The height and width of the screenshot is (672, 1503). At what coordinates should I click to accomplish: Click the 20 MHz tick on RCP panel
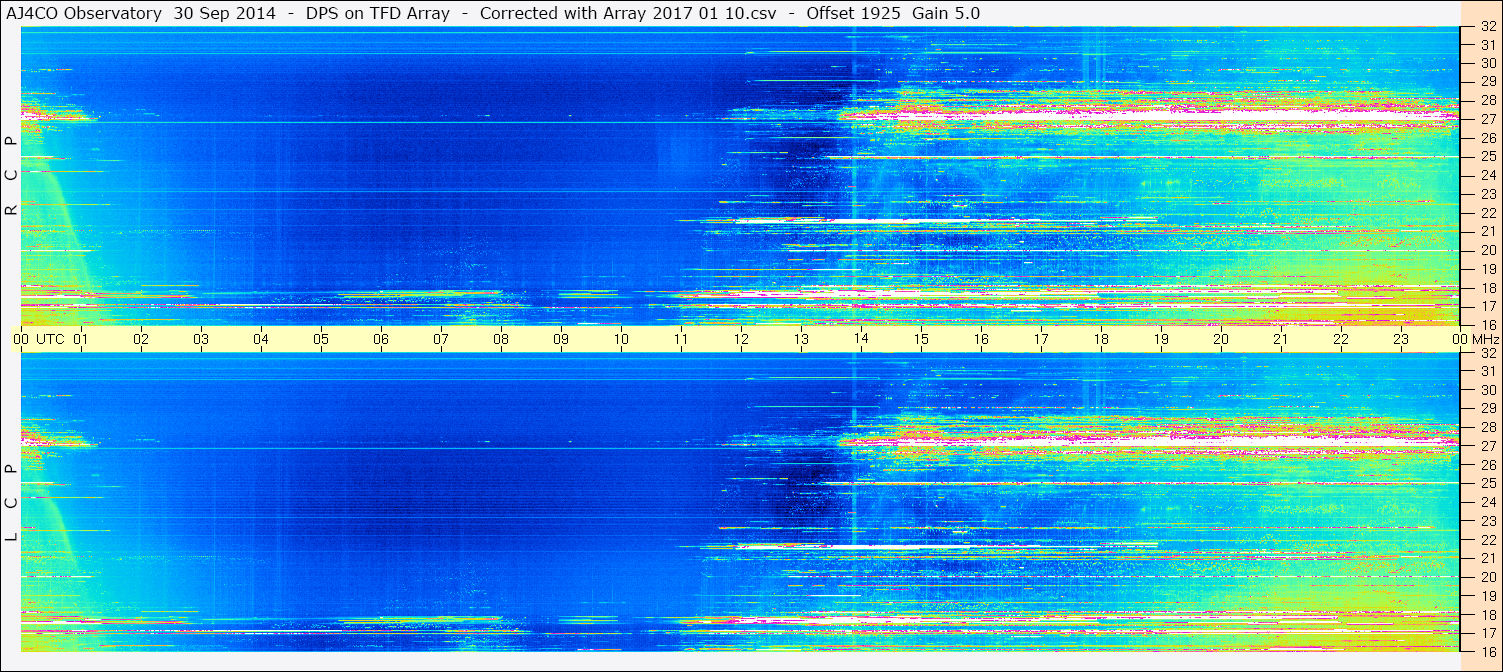pos(1487,250)
